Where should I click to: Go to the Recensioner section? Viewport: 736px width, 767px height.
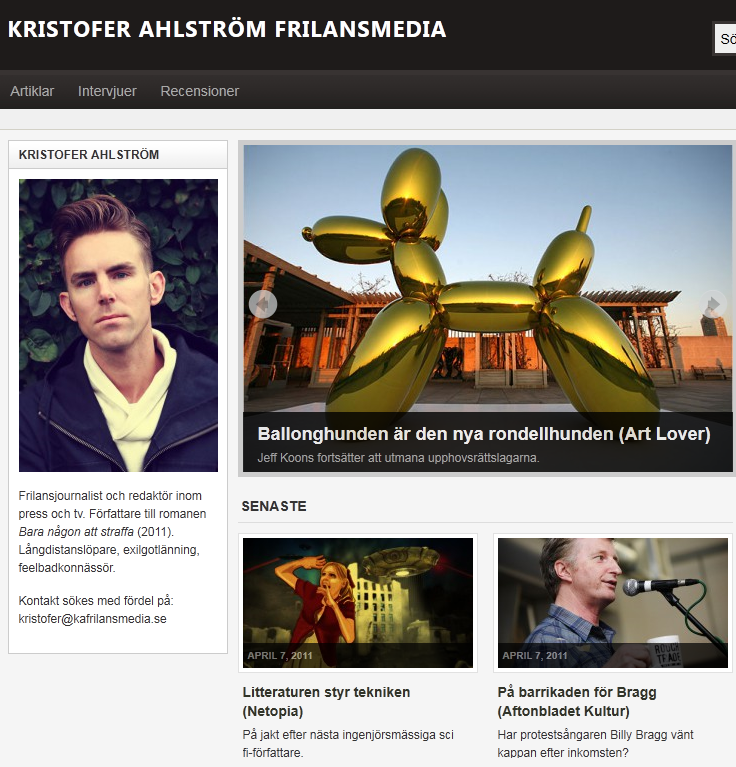200,91
